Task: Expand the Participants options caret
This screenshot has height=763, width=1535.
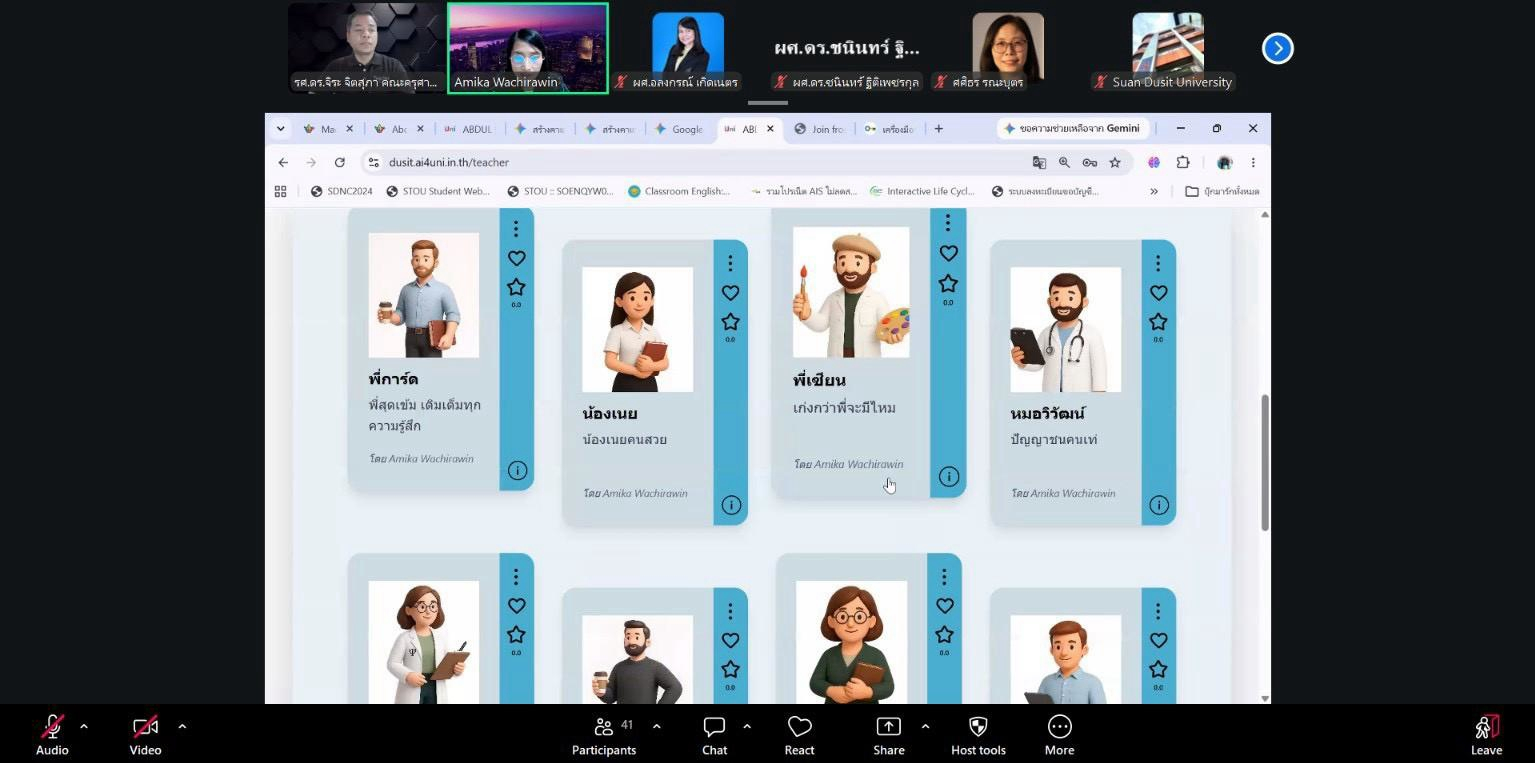Action: click(x=656, y=726)
